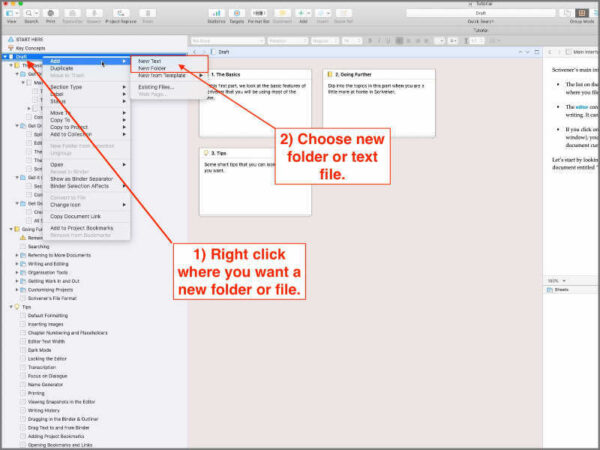Image resolution: width=600 pixels, height=450 pixels.
Task: Collapse the Going Further folder triangle
Action: [11, 229]
